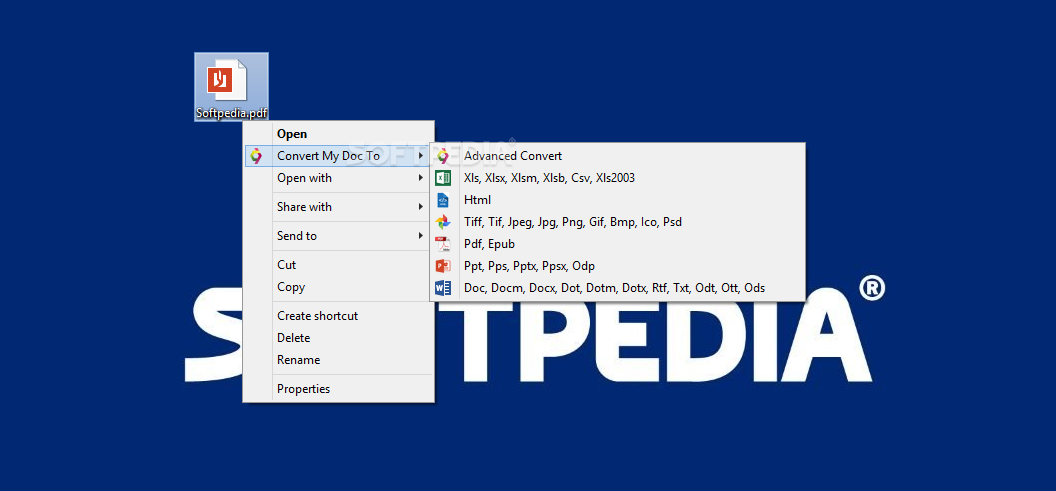Click the red Pdf icon in submenu

point(442,244)
